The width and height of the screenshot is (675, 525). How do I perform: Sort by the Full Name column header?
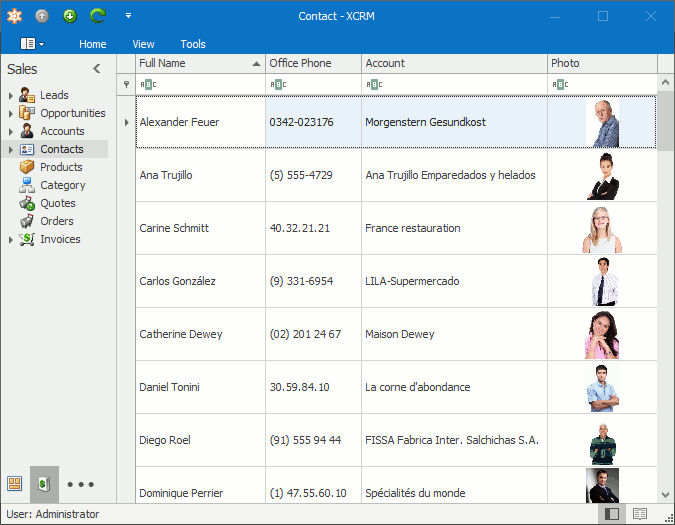[x=201, y=63]
